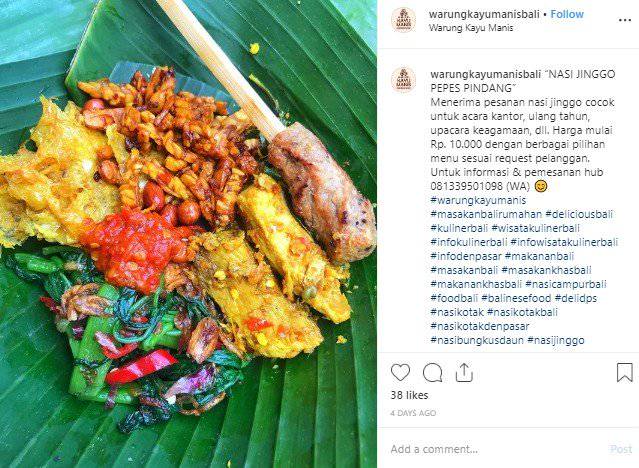Open the #masakanbalirumahan hashtag
The height and width of the screenshot is (468, 639).
486,214
